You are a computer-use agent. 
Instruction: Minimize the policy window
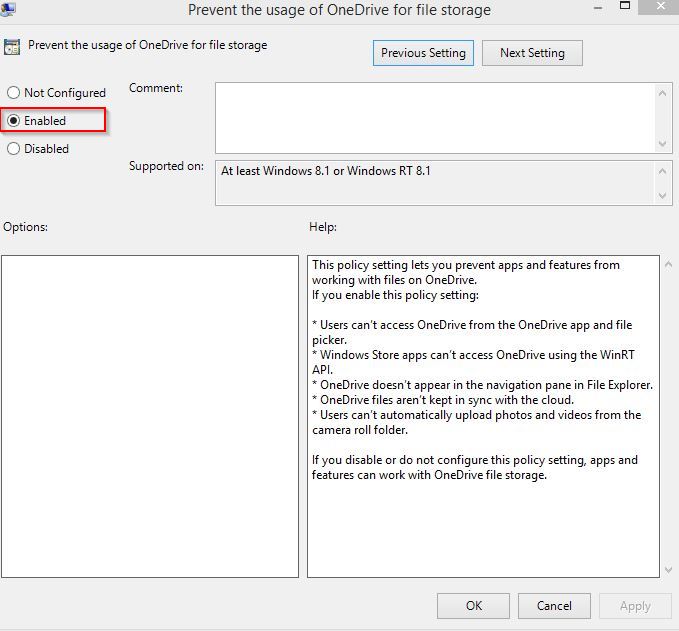point(598,8)
